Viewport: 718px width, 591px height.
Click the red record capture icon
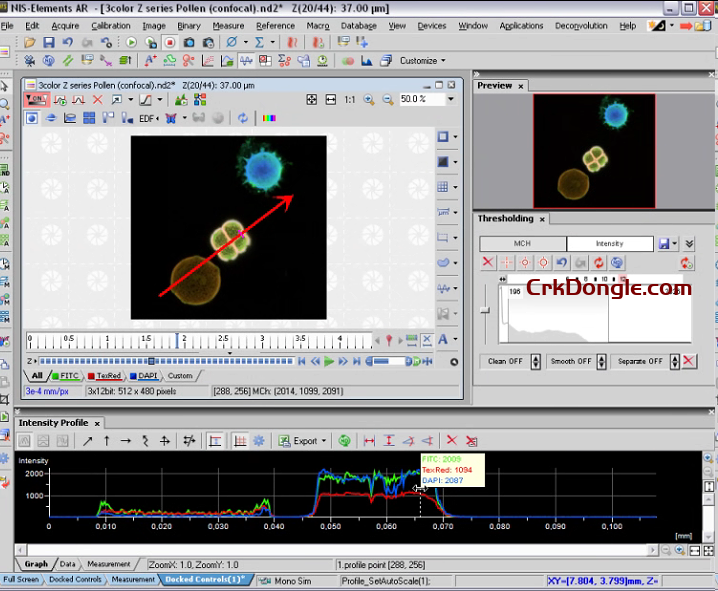170,43
